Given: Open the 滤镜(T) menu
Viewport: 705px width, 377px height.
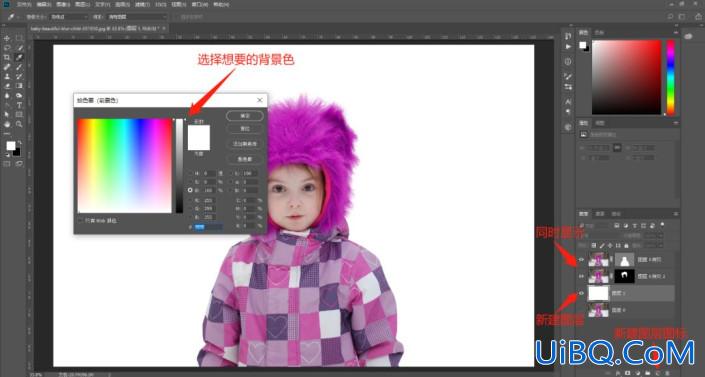Looking at the screenshot, I should pos(142,4).
